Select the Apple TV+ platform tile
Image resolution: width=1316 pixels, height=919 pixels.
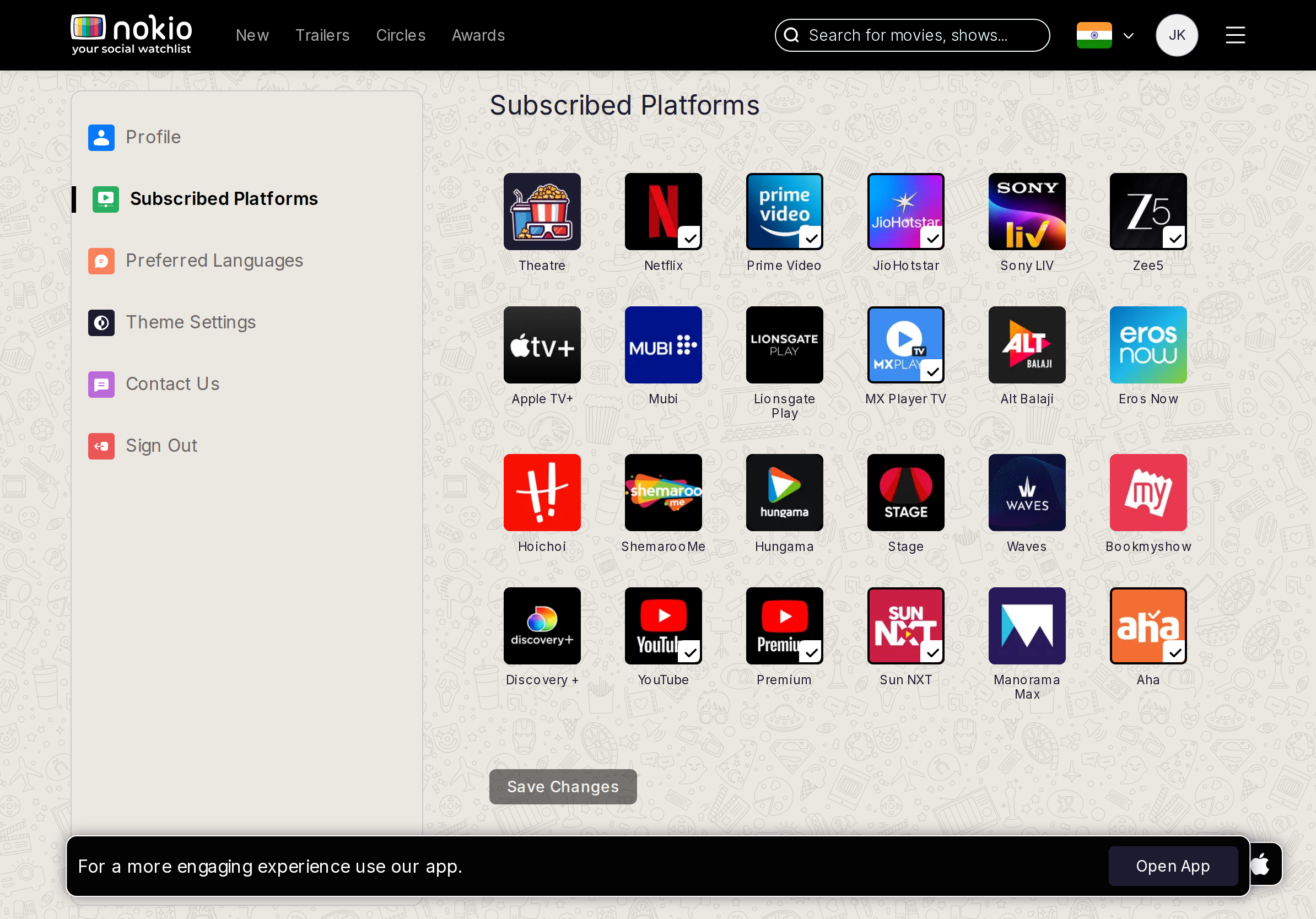pos(542,345)
